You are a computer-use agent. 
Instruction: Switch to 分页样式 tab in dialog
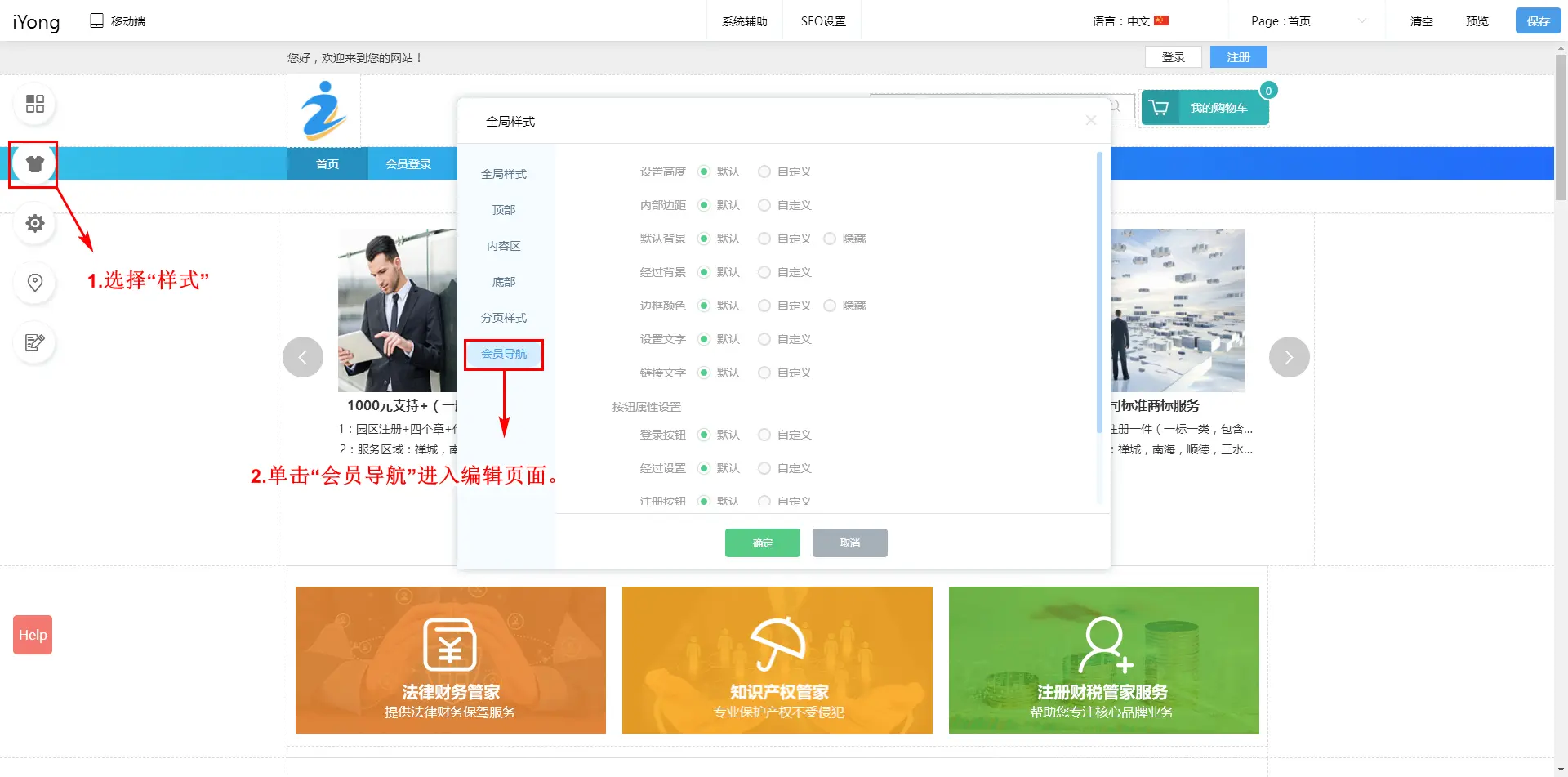click(504, 318)
